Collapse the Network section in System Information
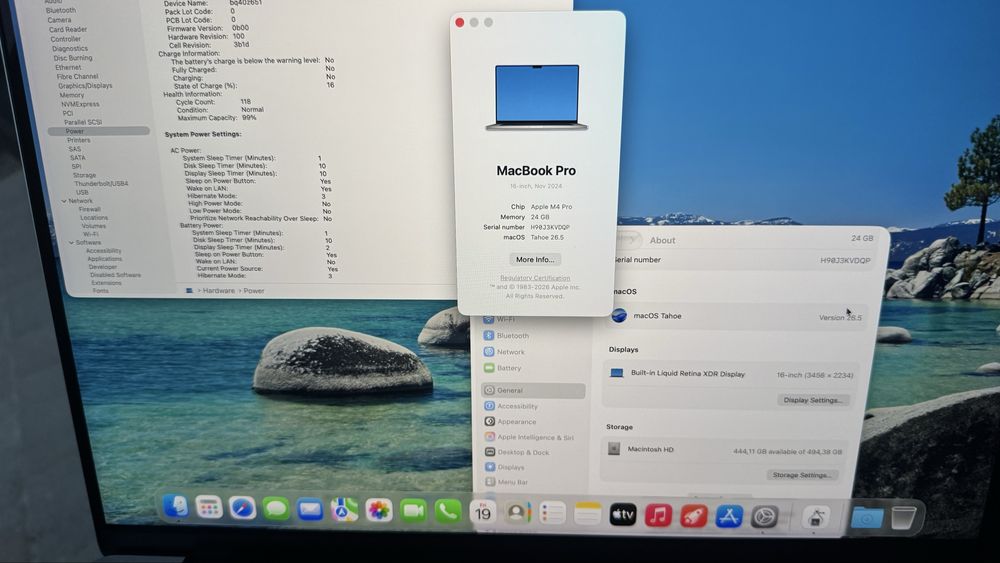Image resolution: width=1000 pixels, height=563 pixels. tap(64, 201)
